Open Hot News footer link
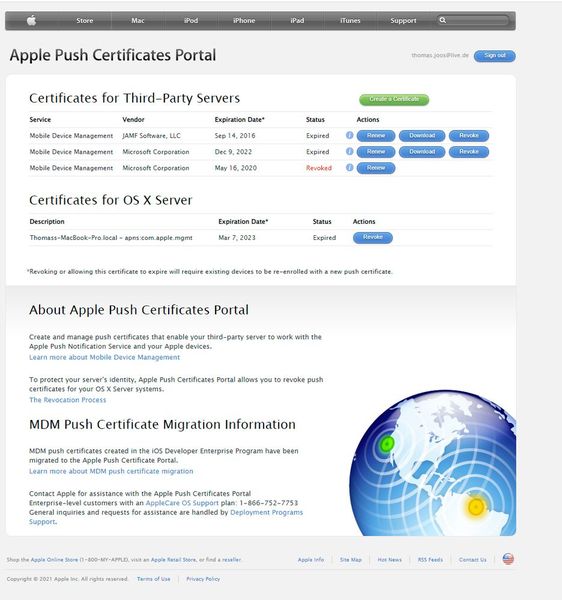This screenshot has width=562, height=600. [389, 559]
